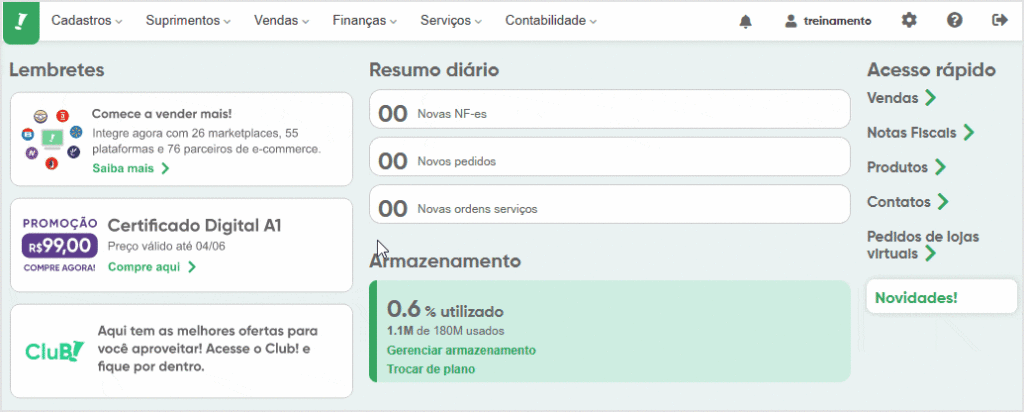
Task: Click the green Tiny ERP logo icon
Action: (x=21, y=21)
